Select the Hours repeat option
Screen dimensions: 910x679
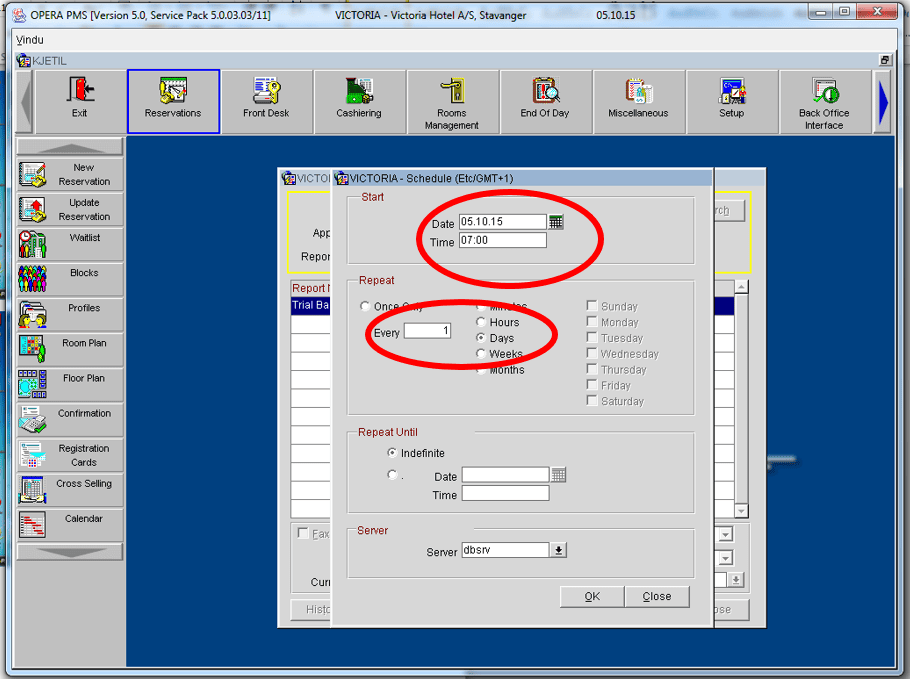click(x=482, y=322)
